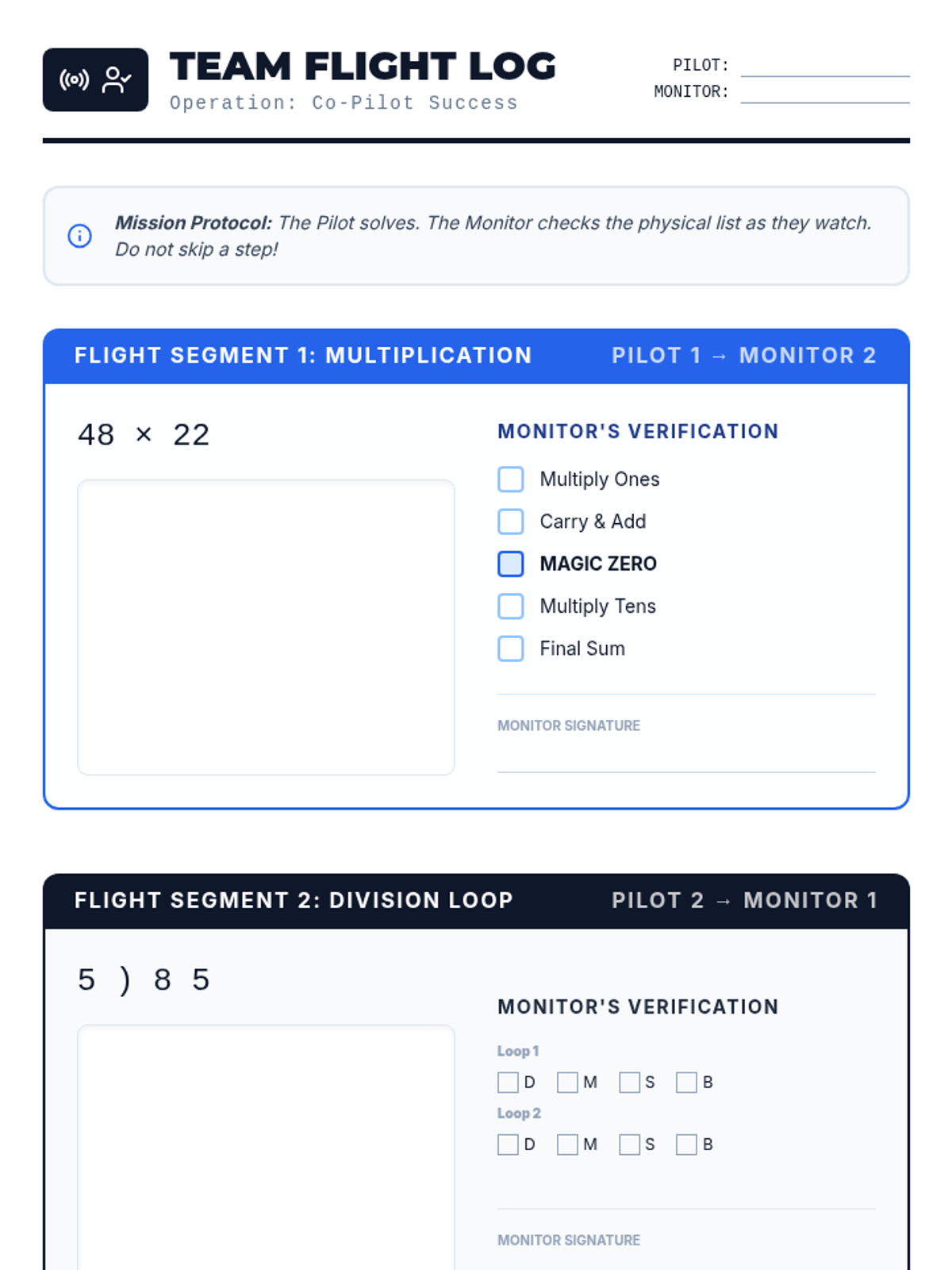Check Loop 1 S checkbox
952x1270 pixels.
(630, 1083)
